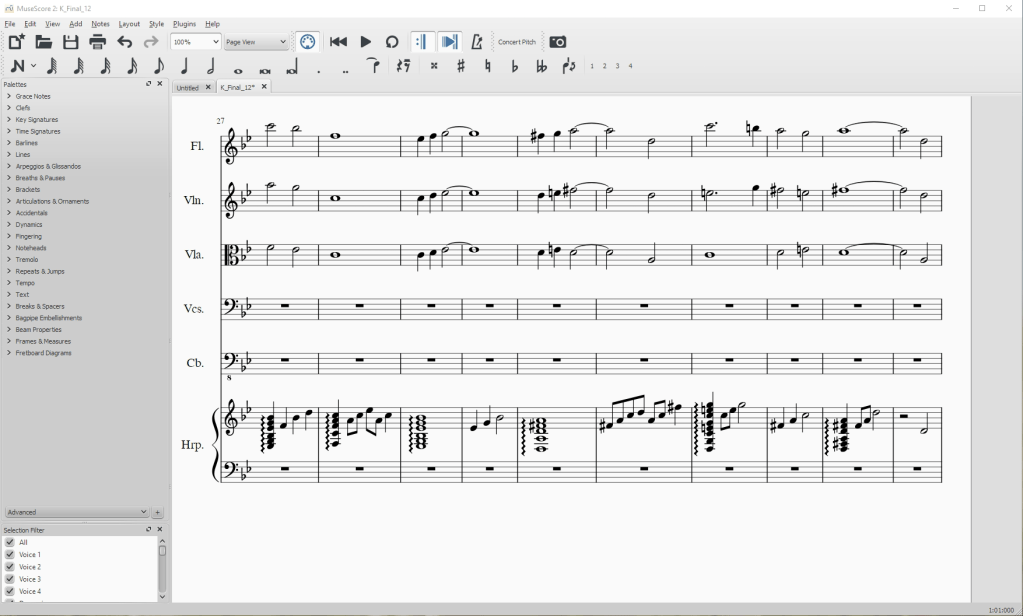Open the 100% zoom dropdown
Image resolution: width=1023 pixels, height=616 pixels.
pyautogui.click(x=196, y=42)
